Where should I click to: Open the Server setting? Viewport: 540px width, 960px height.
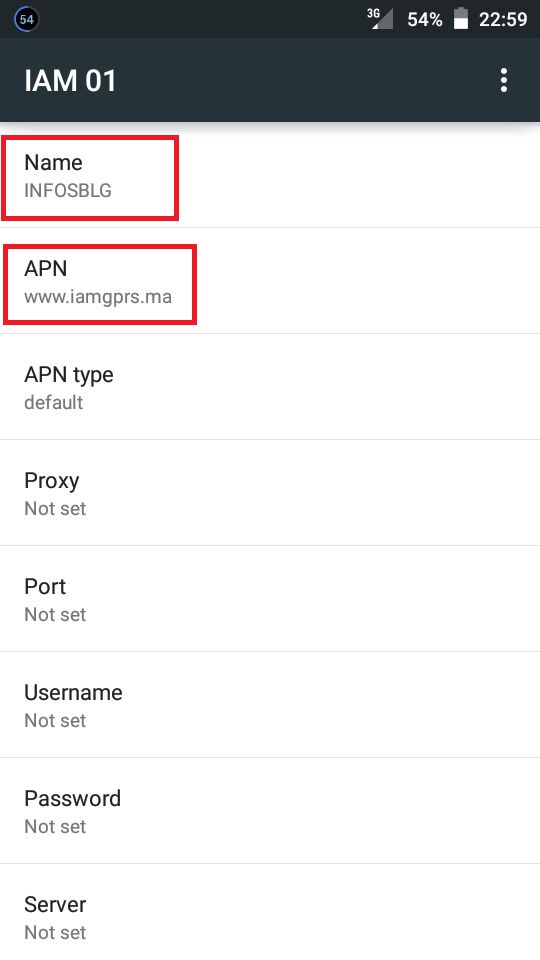click(270, 912)
